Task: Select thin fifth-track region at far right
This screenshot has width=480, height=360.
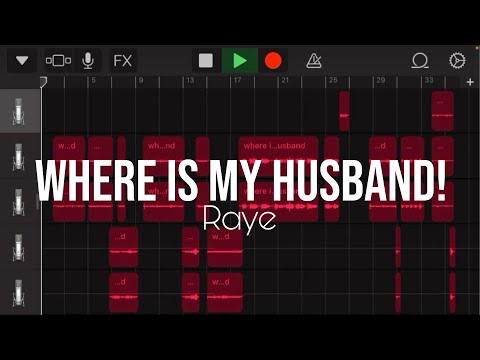Action: click(452, 293)
